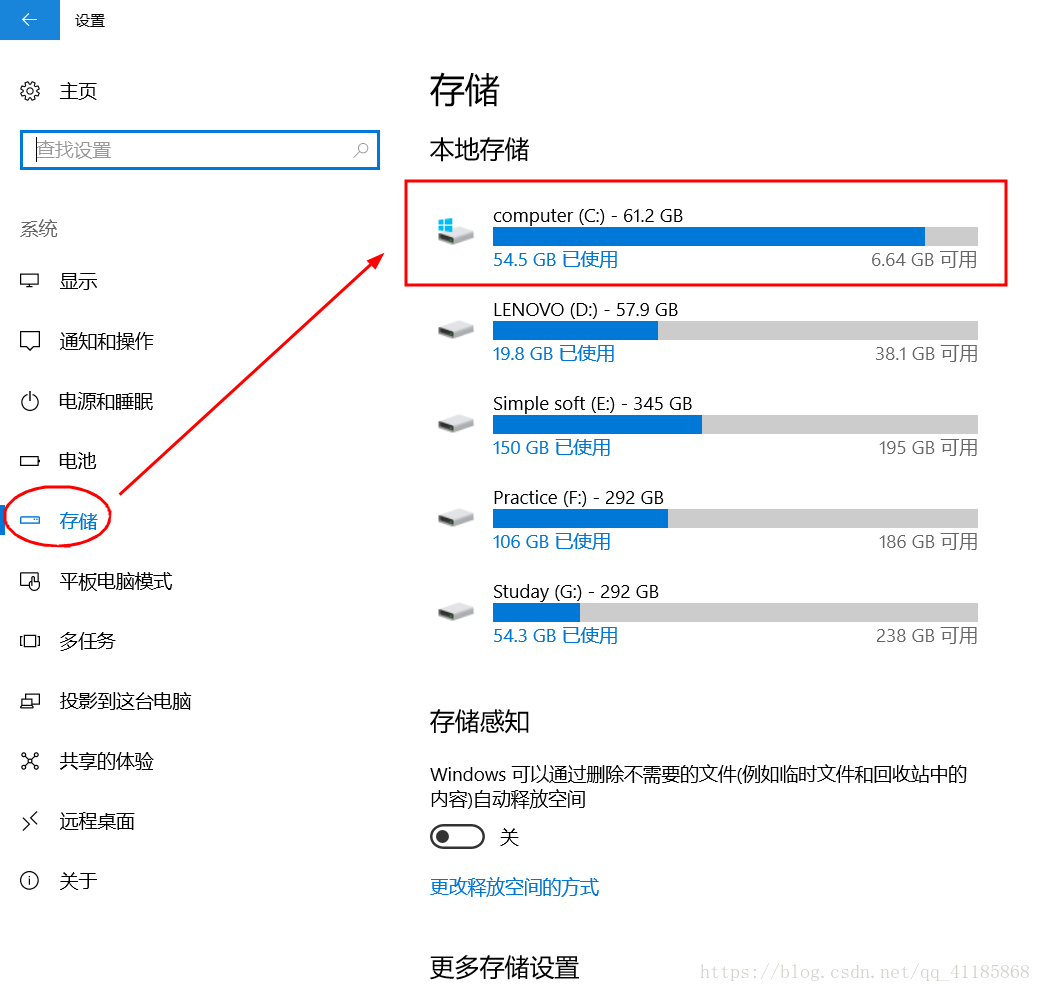Open 主页 home settings

[x=78, y=91]
